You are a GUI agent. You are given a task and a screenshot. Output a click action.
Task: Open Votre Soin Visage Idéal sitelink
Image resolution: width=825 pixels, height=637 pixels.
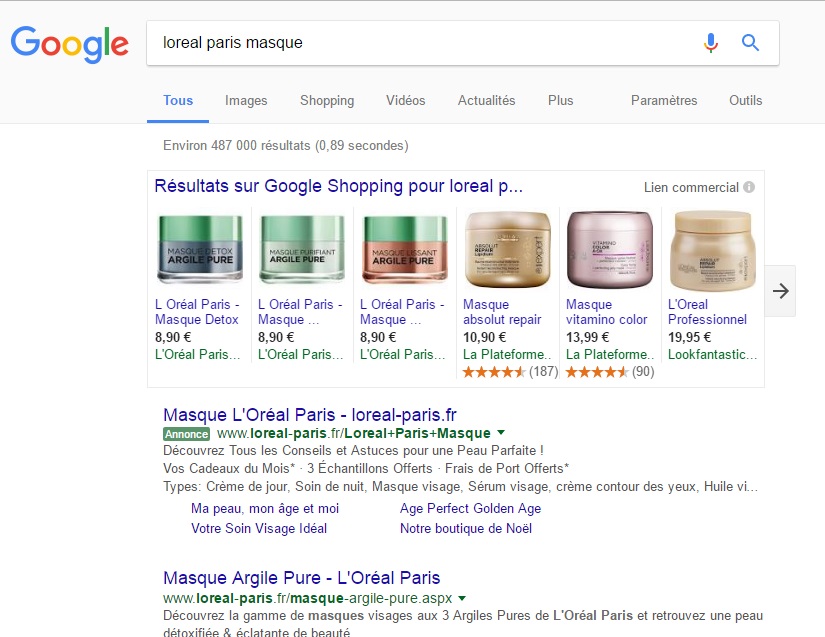[x=259, y=529]
